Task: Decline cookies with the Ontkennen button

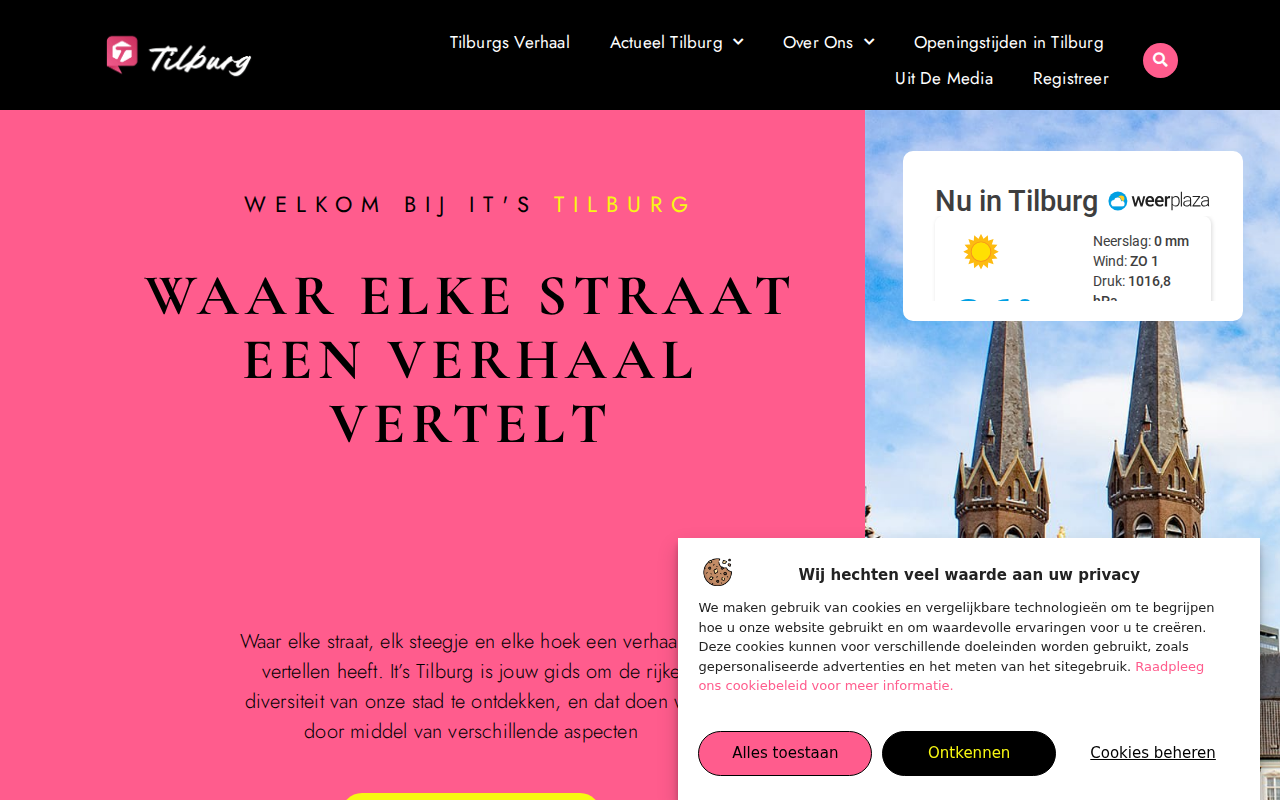Action: [969, 753]
